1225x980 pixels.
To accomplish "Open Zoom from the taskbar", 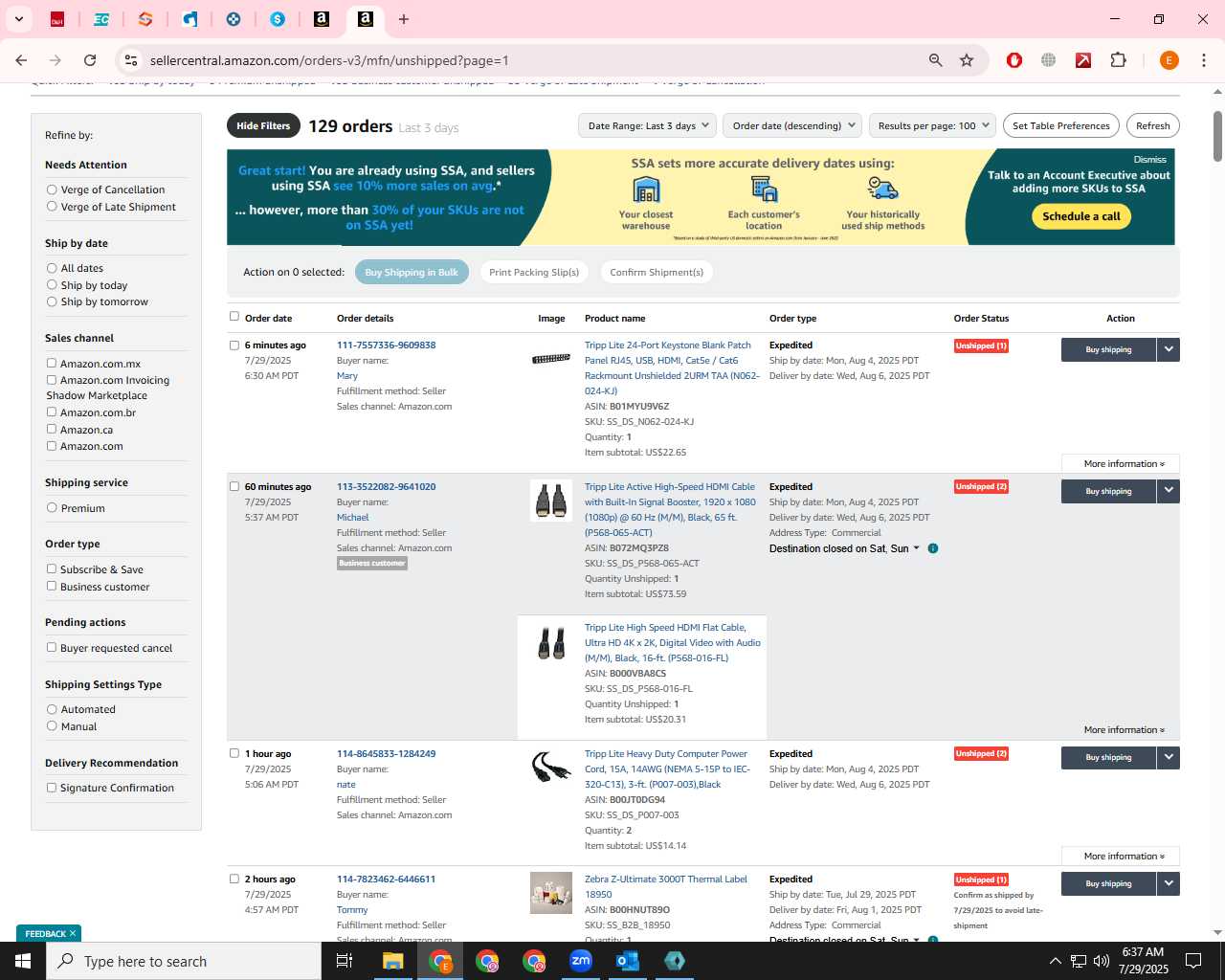I will pyautogui.click(x=581, y=961).
